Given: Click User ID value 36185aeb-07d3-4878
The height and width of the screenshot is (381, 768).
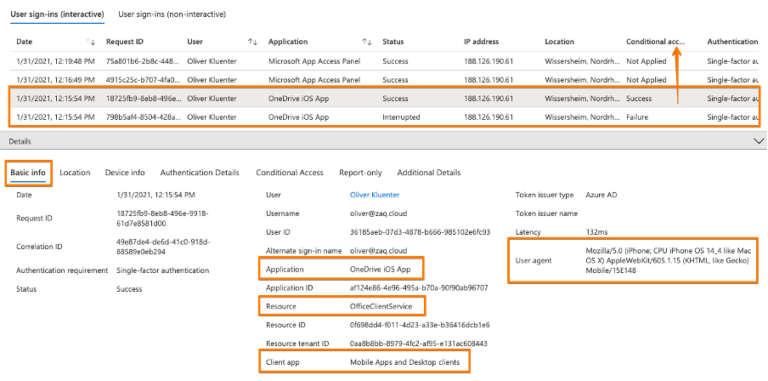Looking at the screenshot, I should [x=420, y=232].
